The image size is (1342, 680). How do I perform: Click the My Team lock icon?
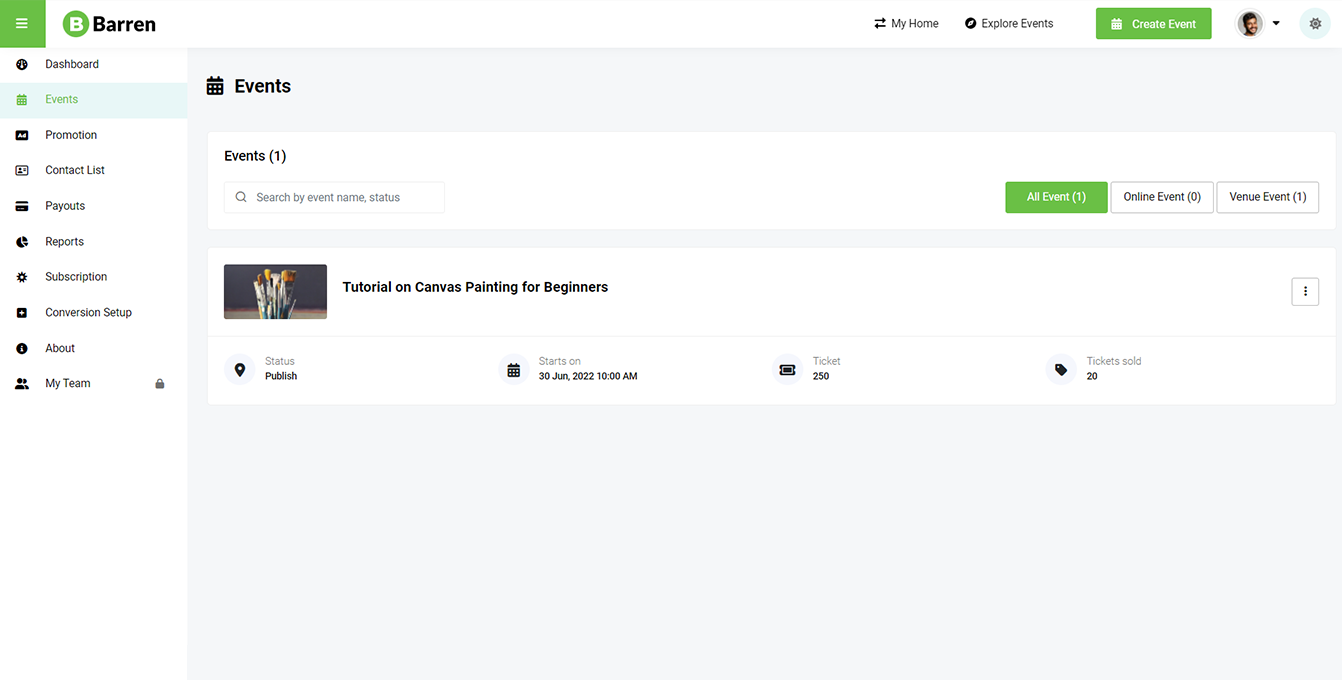pos(160,384)
